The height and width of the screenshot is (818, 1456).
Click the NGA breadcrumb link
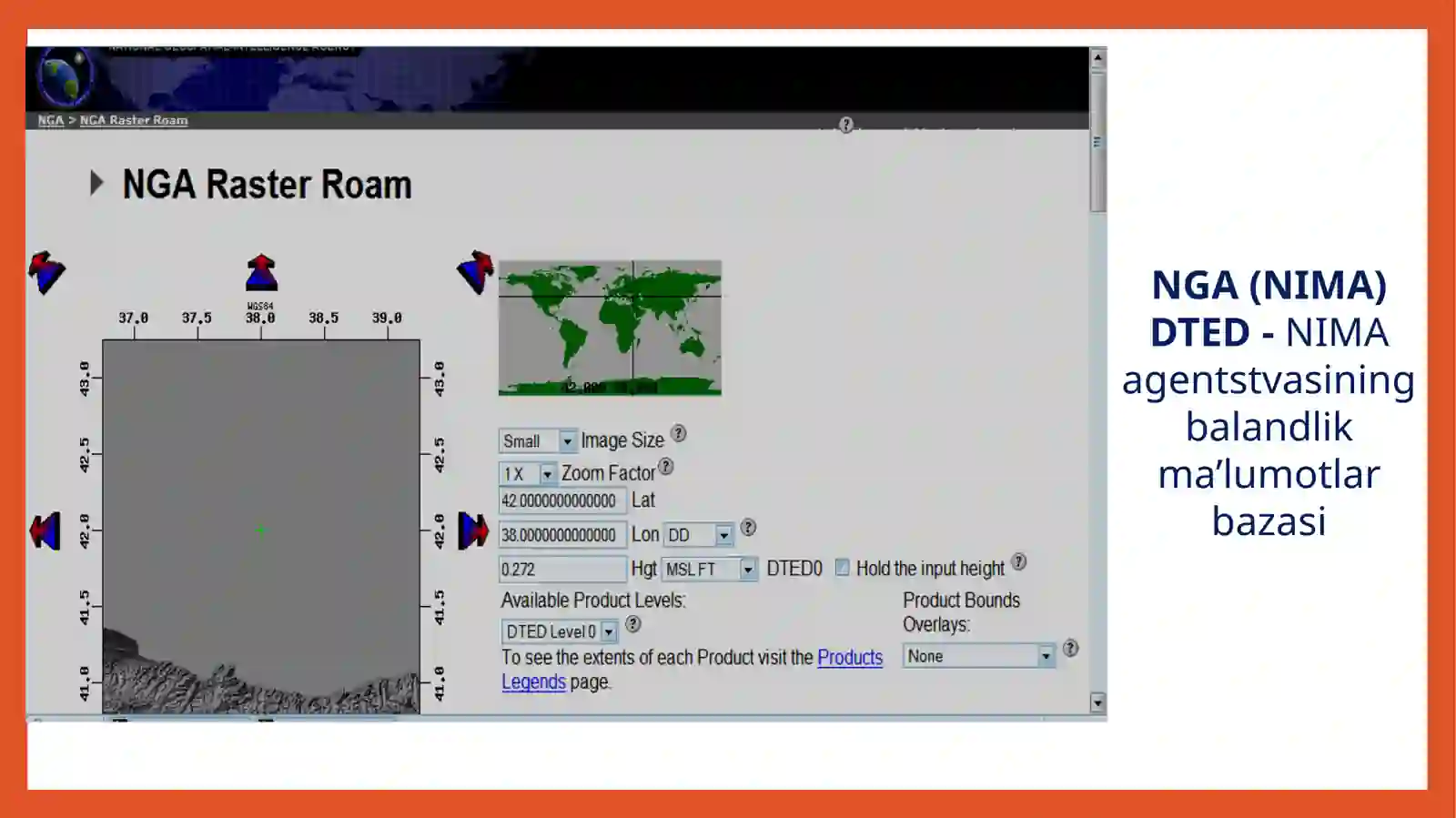pos(51,120)
